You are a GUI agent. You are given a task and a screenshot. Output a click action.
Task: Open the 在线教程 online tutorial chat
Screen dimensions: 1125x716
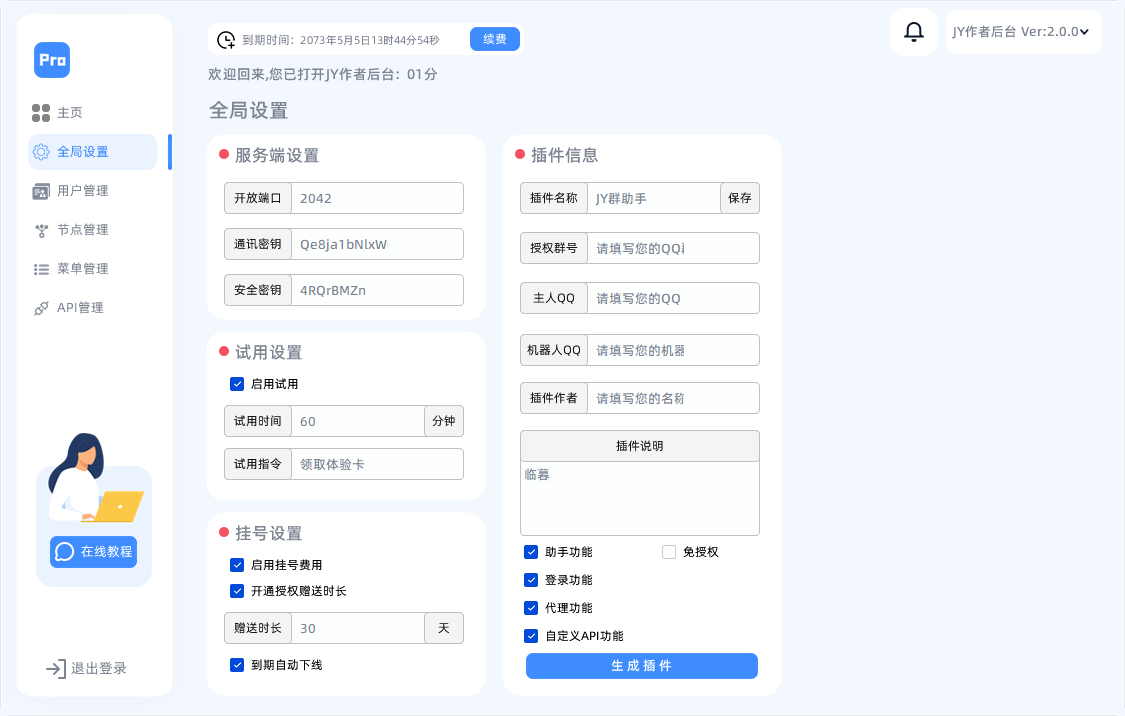click(x=93, y=551)
